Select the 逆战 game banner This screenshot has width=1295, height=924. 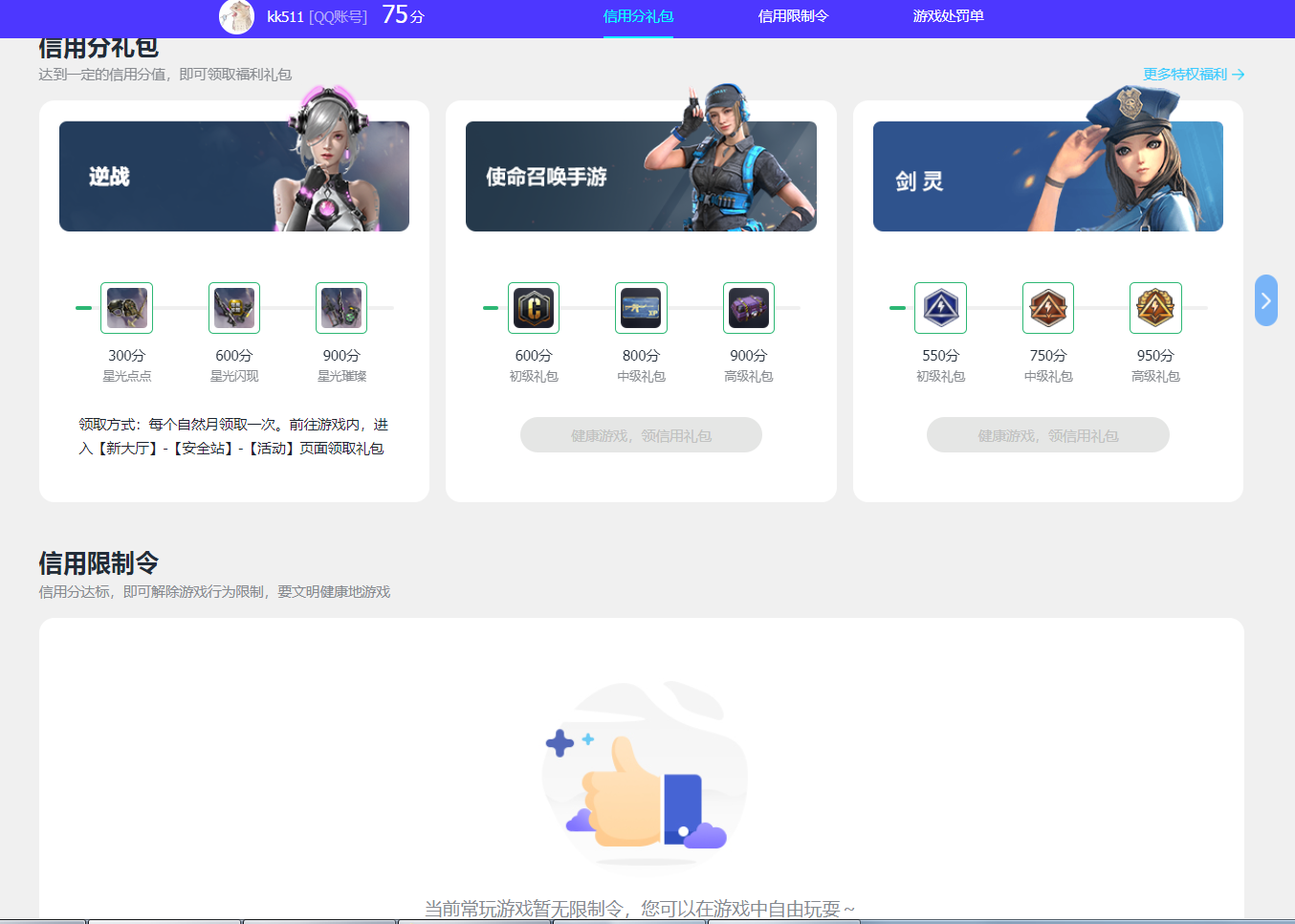pyautogui.click(x=234, y=176)
